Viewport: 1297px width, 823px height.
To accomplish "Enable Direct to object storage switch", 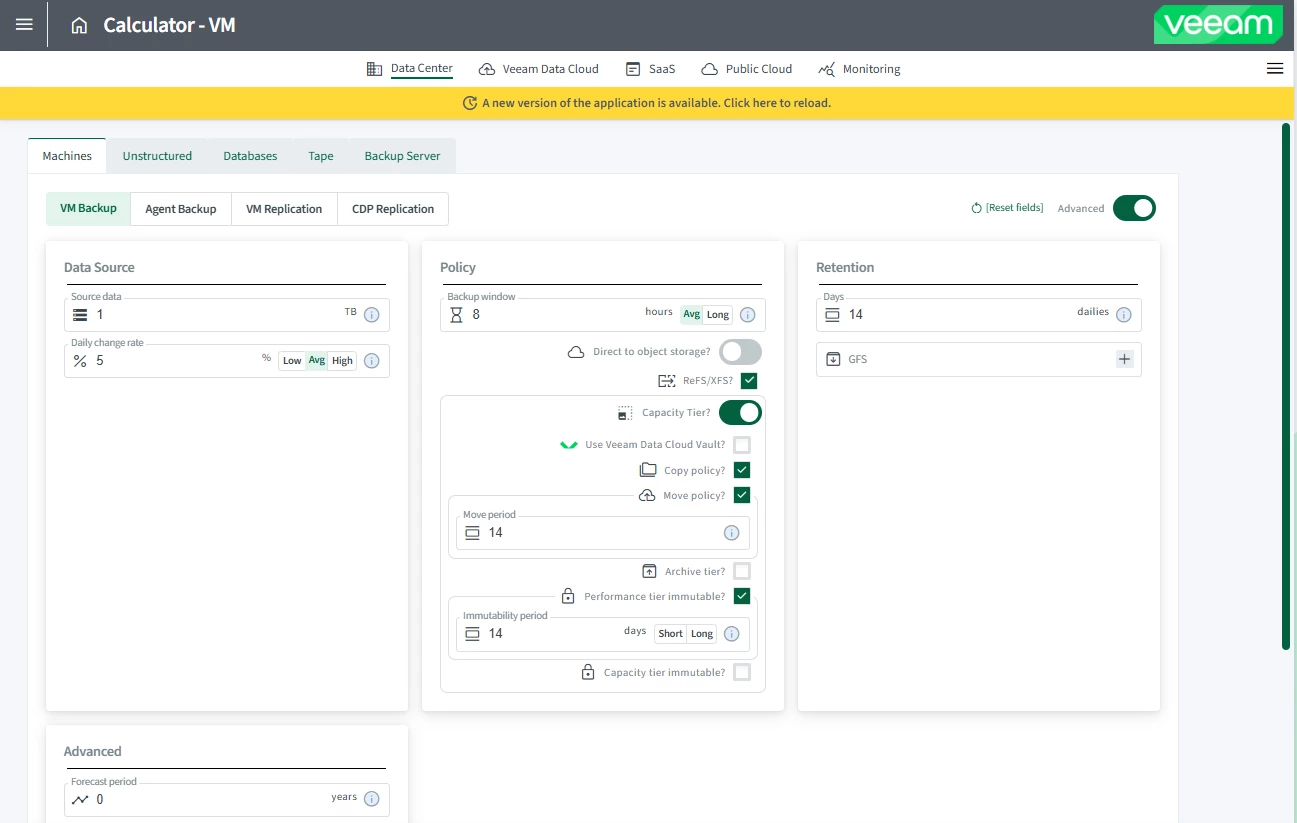I will pyautogui.click(x=740, y=352).
